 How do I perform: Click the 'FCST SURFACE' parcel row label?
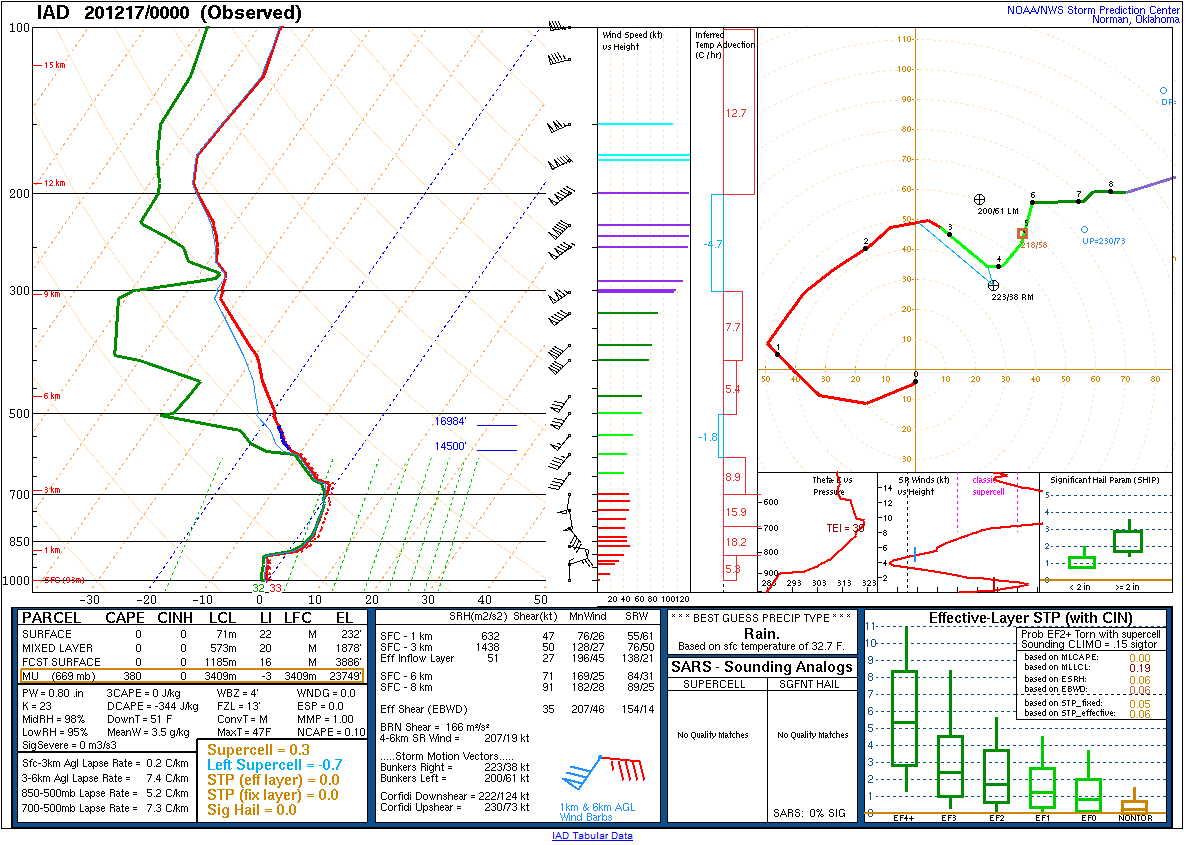61,662
